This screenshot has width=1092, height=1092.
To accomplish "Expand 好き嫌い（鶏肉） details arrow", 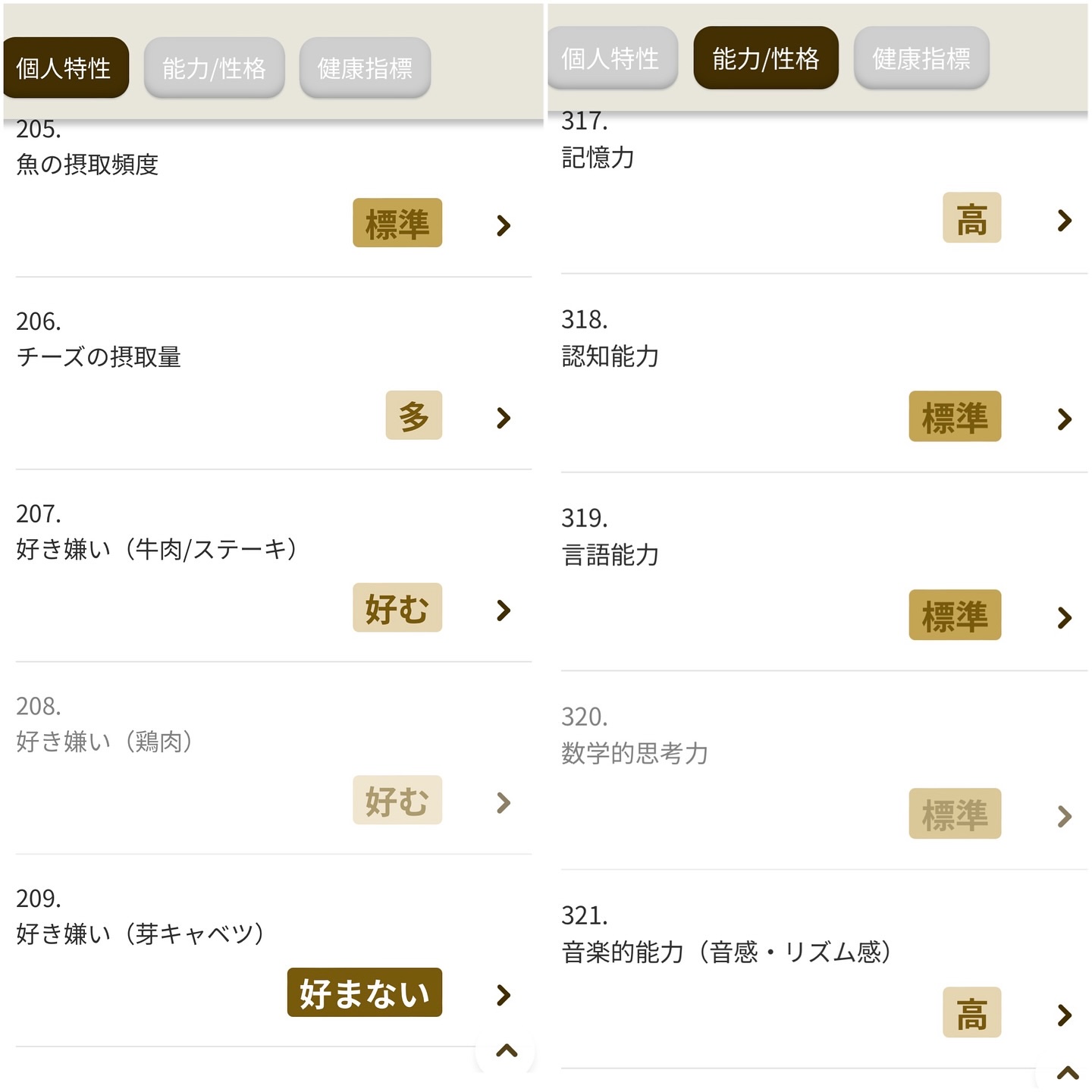I will point(504,802).
